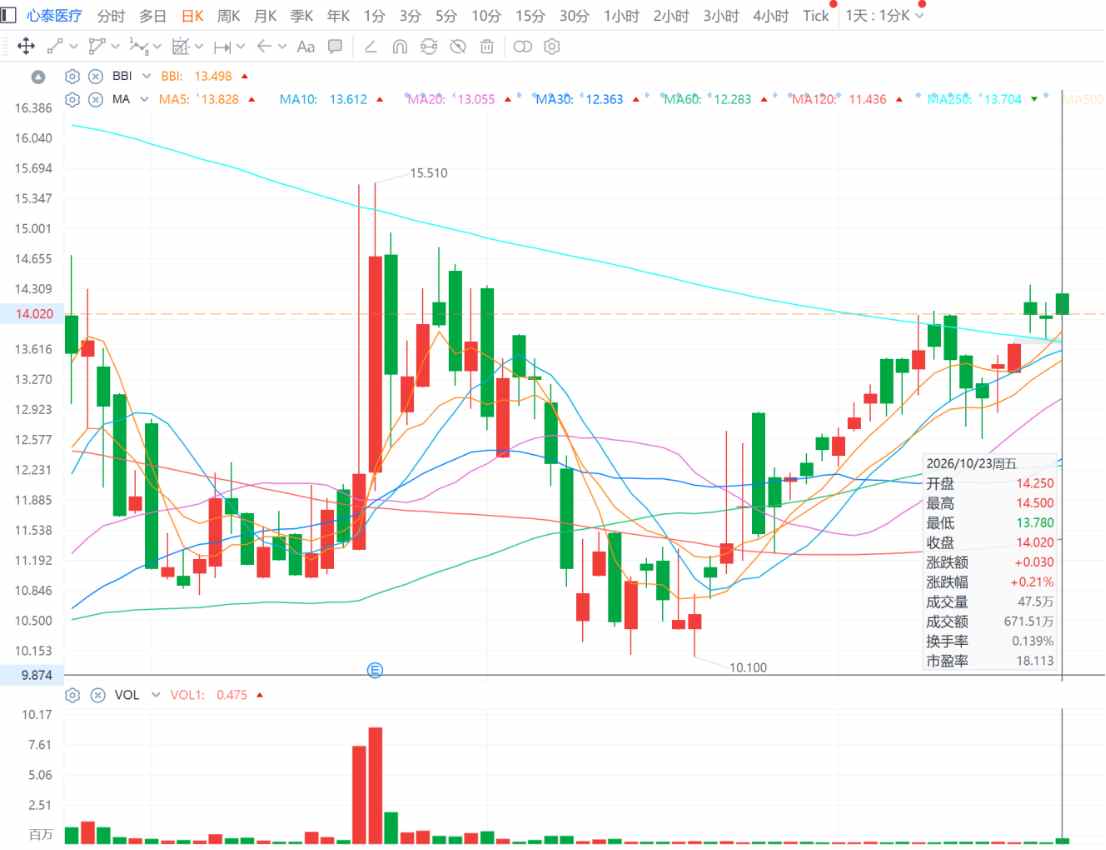Expand the line tool options arrow

tap(73, 47)
